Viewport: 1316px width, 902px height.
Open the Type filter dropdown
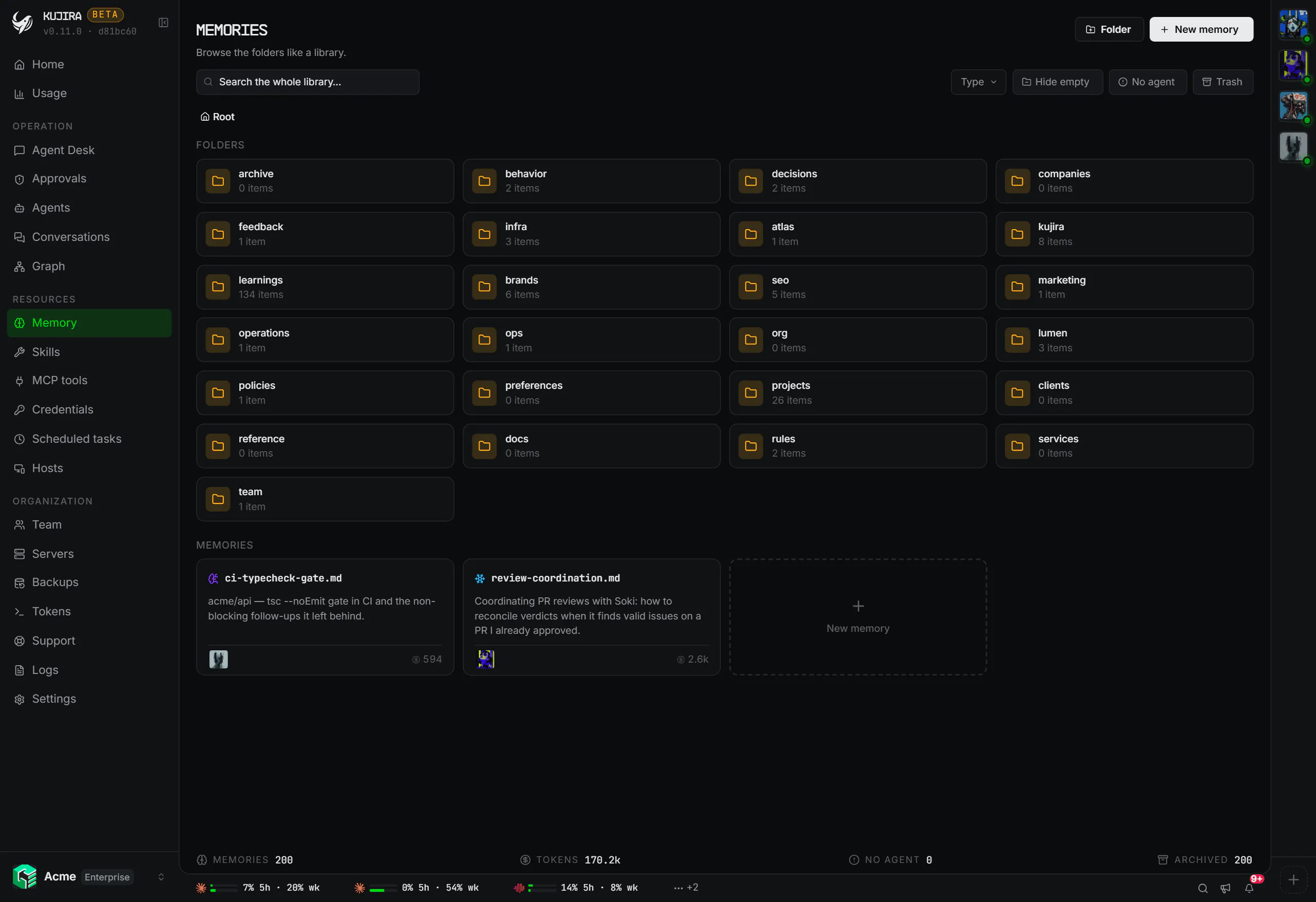(x=978, y=82)
